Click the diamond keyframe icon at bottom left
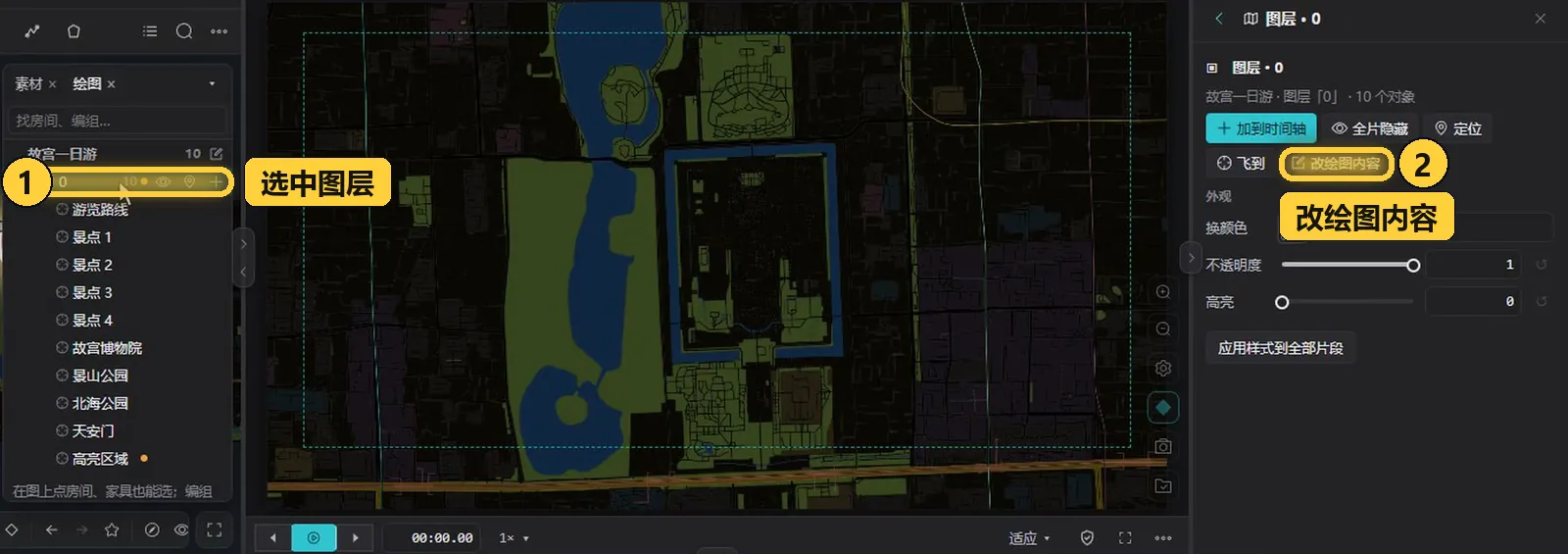Image resolution: width=1568 pixels, height=554 pixels. click(x=12, y=529)
